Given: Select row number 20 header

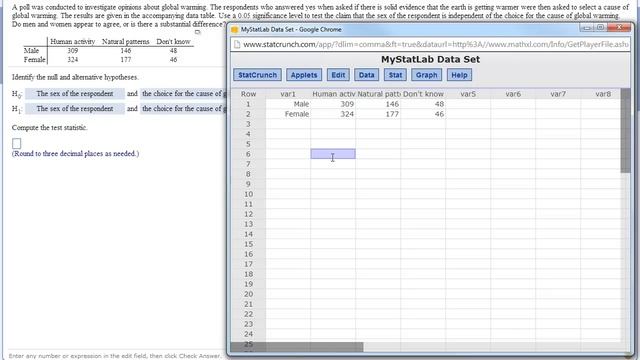Looking at the screenshot, I should click(x=248, y=294).
